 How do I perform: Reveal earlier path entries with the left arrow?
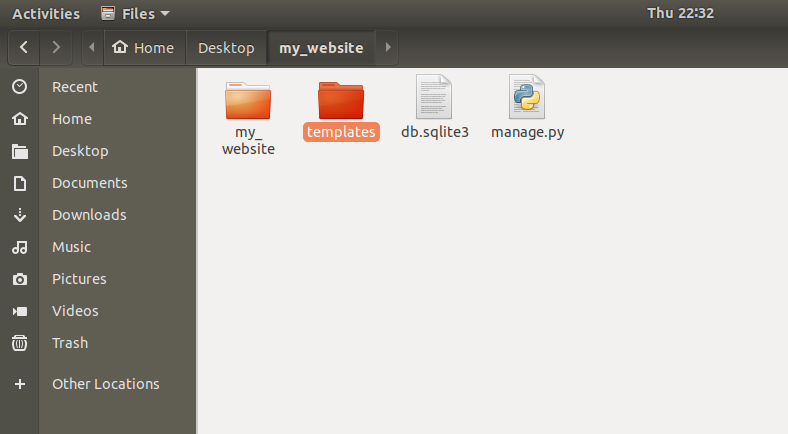point(92,47)
